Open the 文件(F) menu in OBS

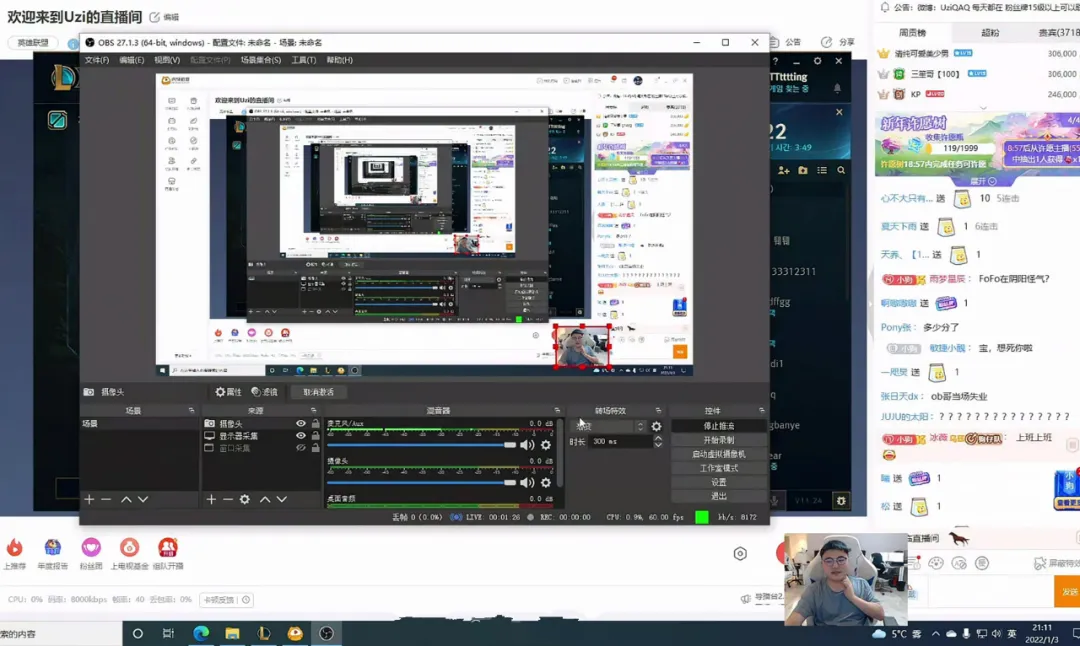pyautogui.click(x=96, y=60)
